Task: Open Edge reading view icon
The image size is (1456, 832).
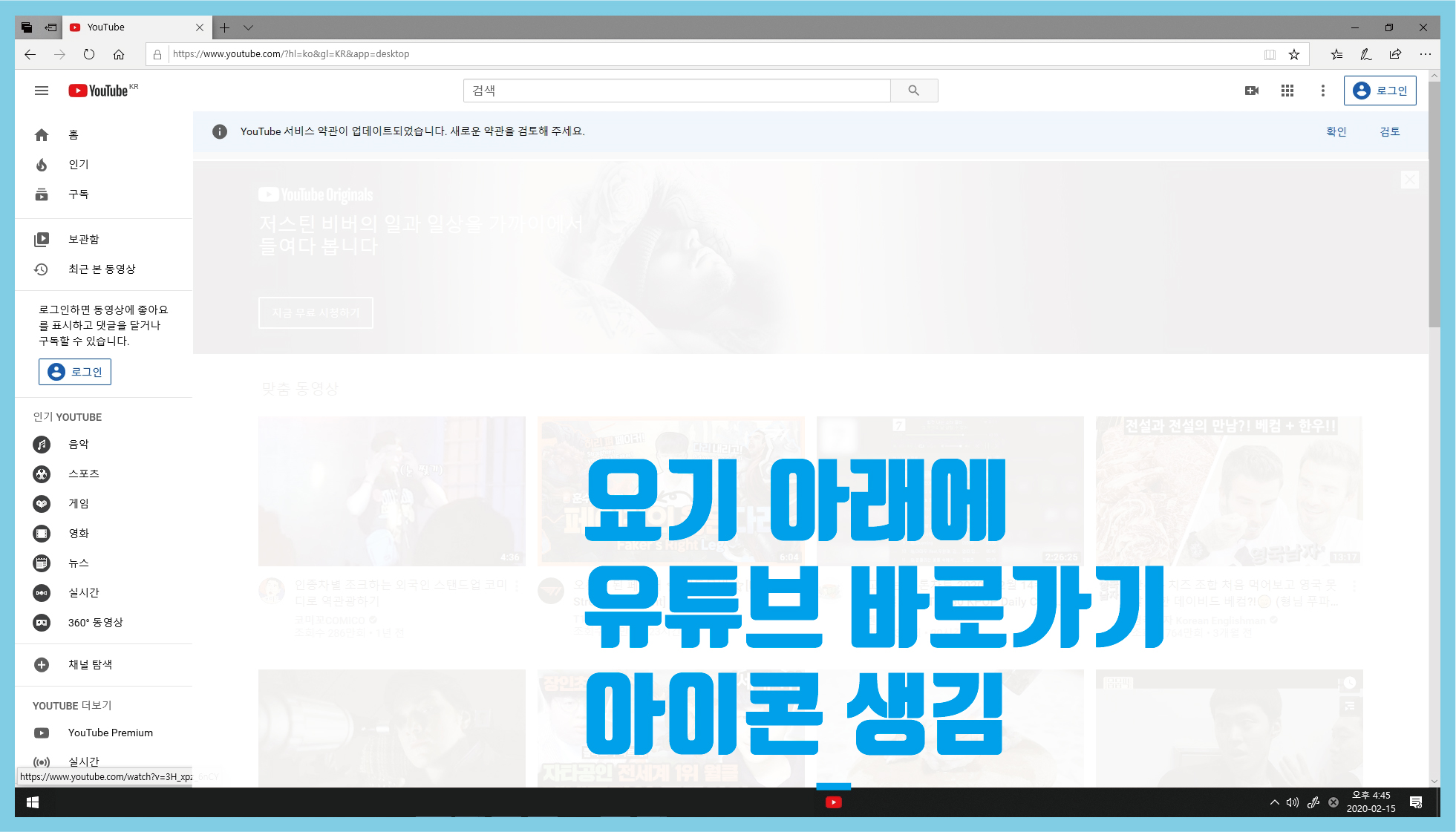Action: [1270, 54]
